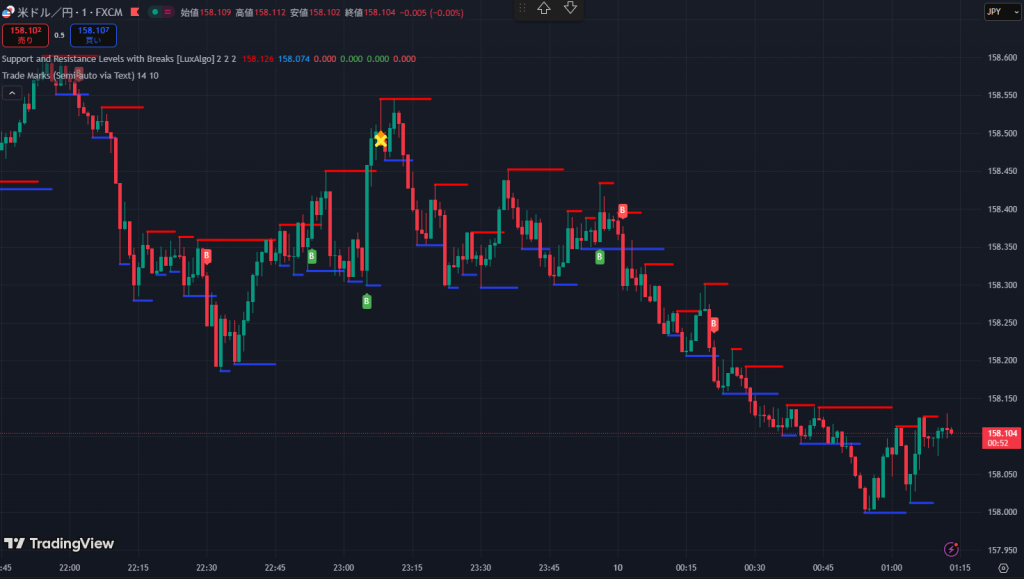Click the blue buy button 158.107
Viewport: 1024px width, 579px height.
click(x=93, y=35)
